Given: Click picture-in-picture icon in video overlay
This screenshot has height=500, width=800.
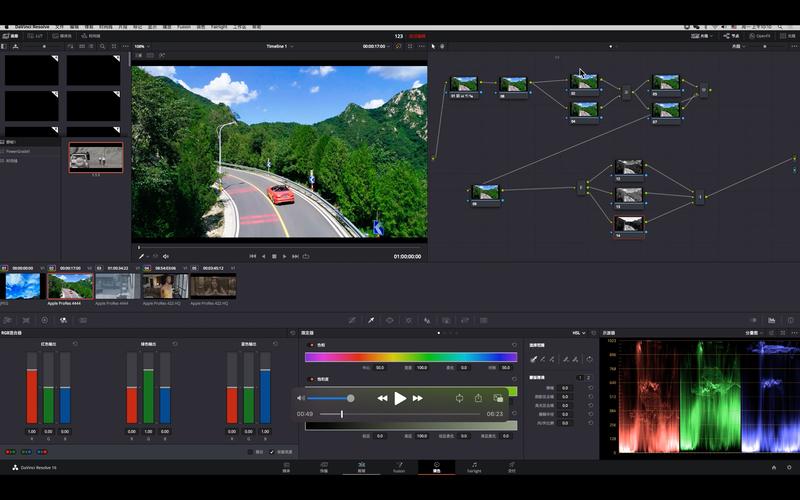Looking at the screenshot, I should 498,398.
